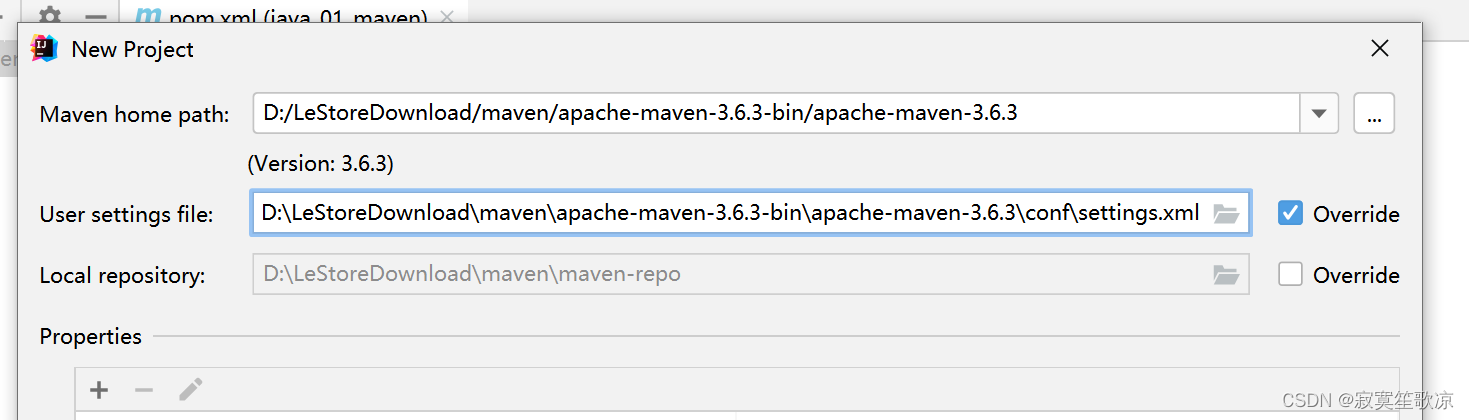Open the gear settings icon in tool window

pyautogui.click(x=49, y=17)
